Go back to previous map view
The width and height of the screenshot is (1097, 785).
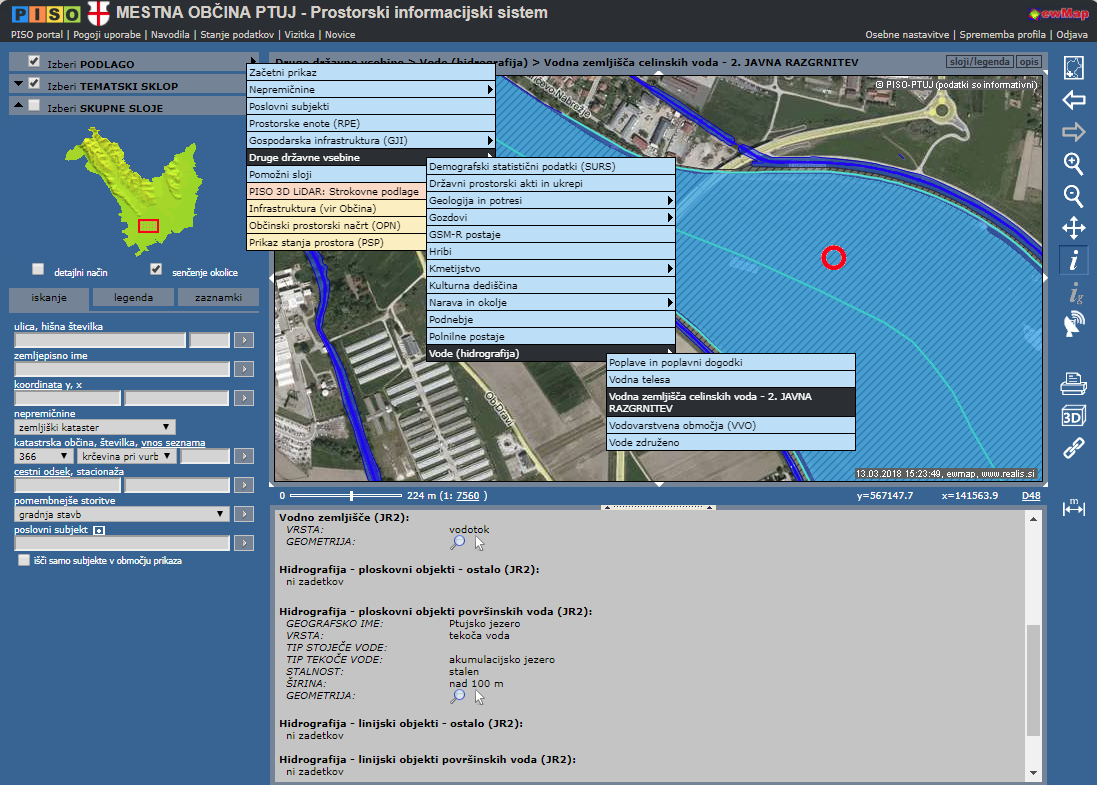[1073, 100]
